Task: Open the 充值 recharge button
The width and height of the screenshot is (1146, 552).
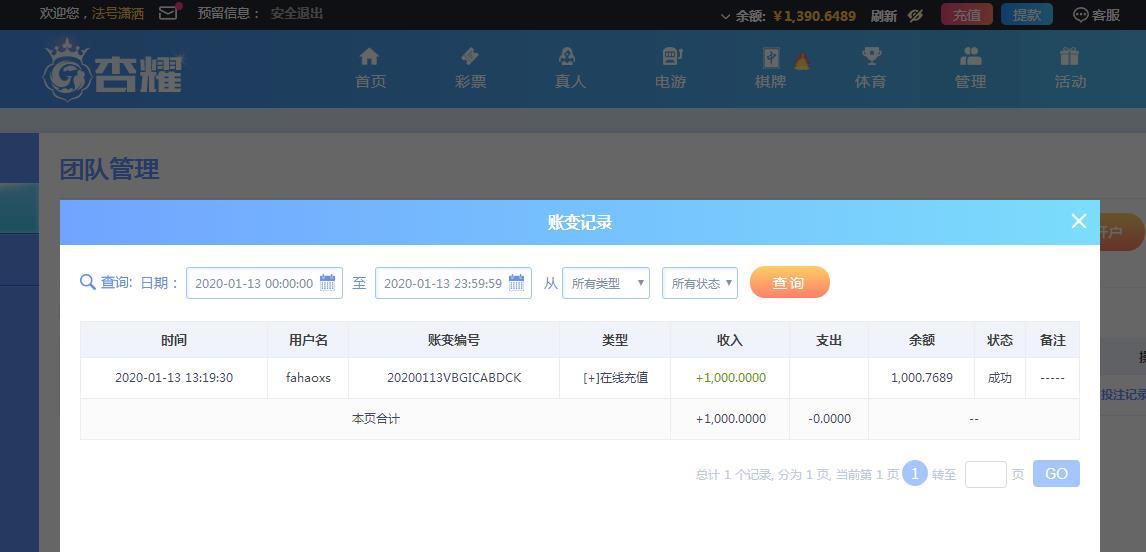Action: pyautogui.click(x=967, y=15)
